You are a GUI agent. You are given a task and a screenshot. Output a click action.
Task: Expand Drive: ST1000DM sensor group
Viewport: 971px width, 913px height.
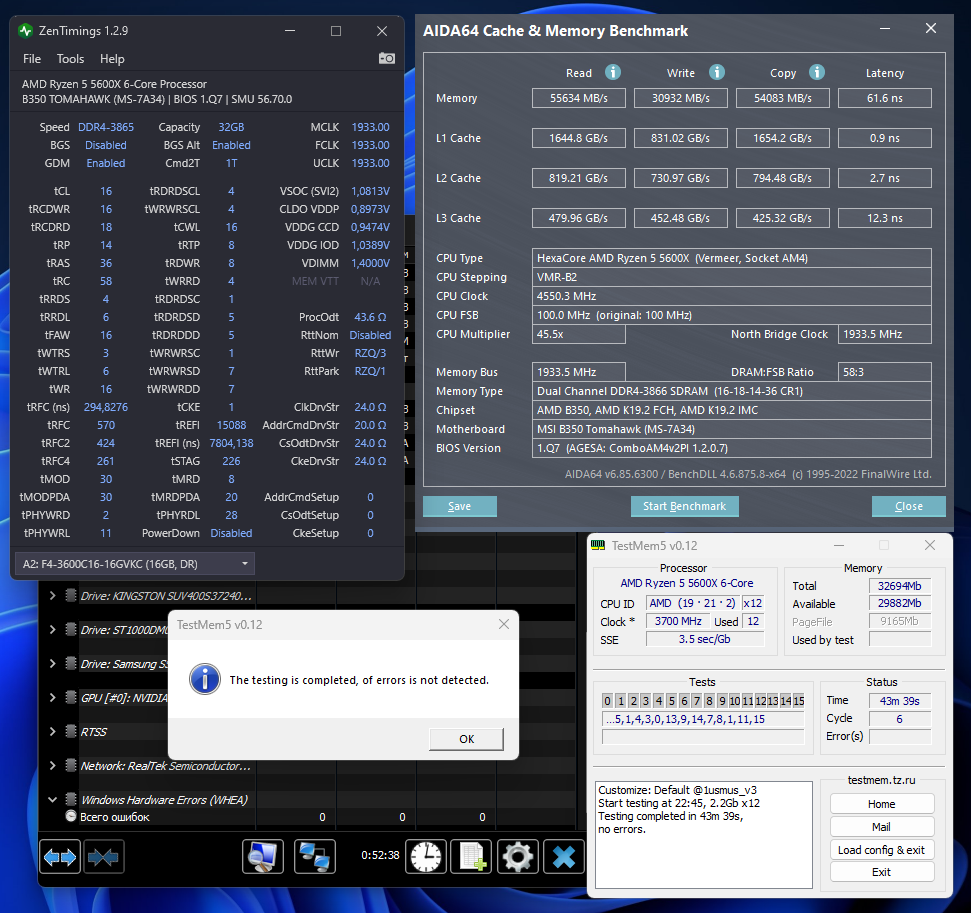pyautogui.click(x=53, y=630)
